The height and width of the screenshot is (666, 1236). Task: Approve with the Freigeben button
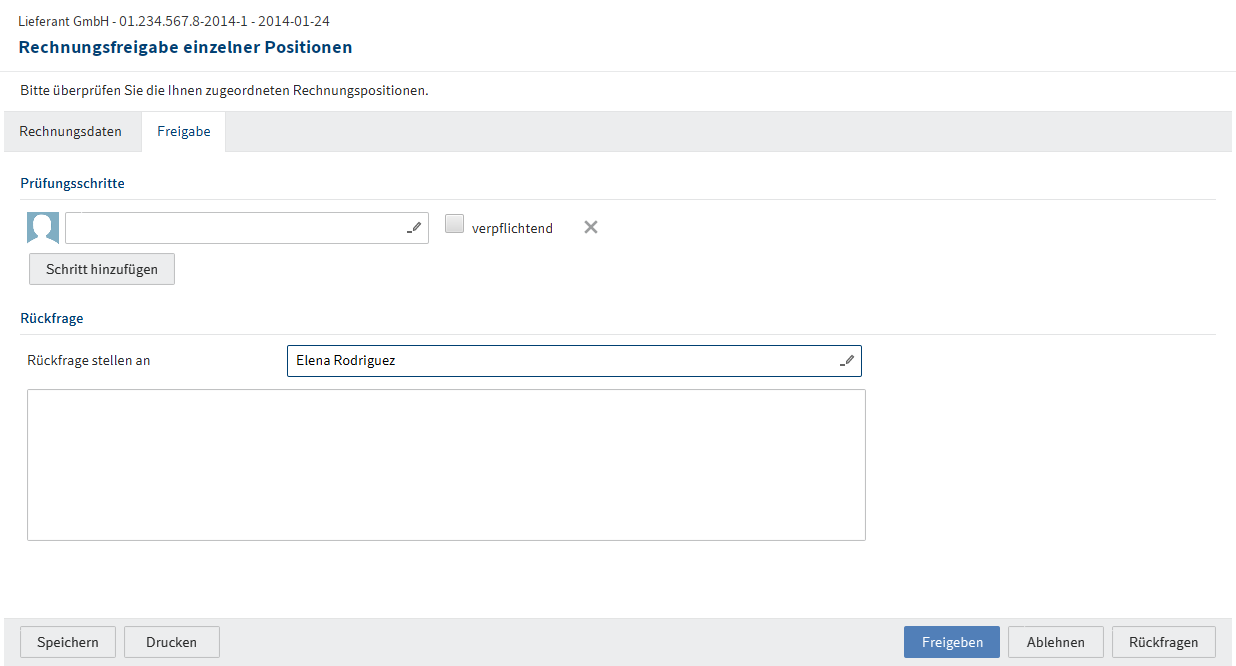coord(952,642)
